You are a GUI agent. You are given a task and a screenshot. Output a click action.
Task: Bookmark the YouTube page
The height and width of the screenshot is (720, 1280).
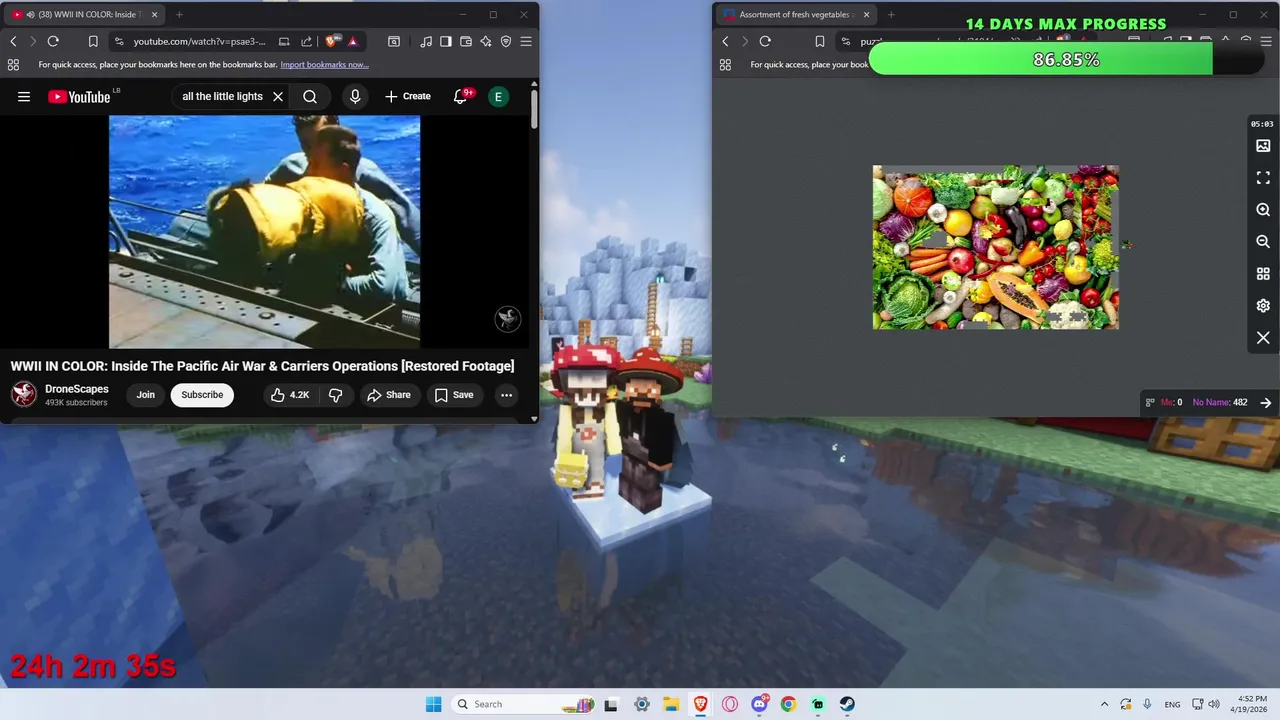pyautogui.click(x=93, y=41)
